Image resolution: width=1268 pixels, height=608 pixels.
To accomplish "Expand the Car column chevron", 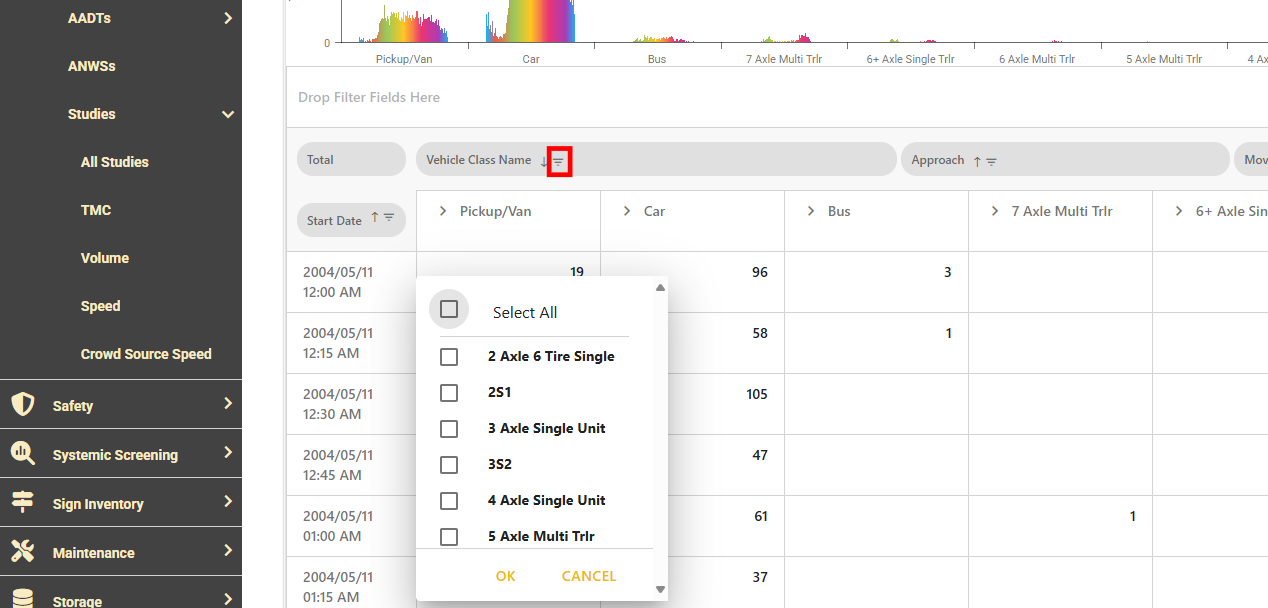I will pos(627,211).
